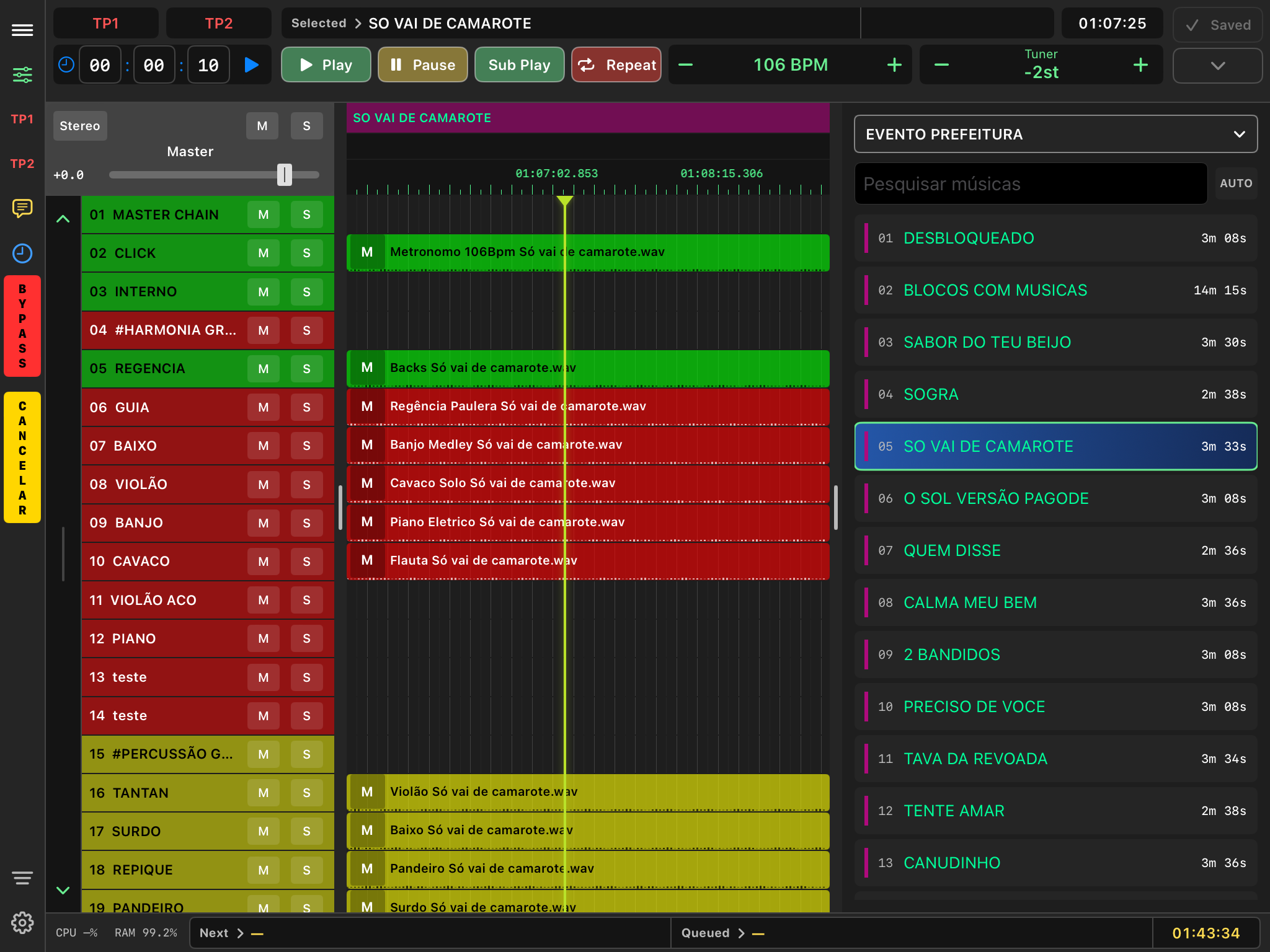Click the timer clock icon beside 00:00:10
Image resolution: width=1270 pixels, height=952 pixels.
click(x=66, y=64)
